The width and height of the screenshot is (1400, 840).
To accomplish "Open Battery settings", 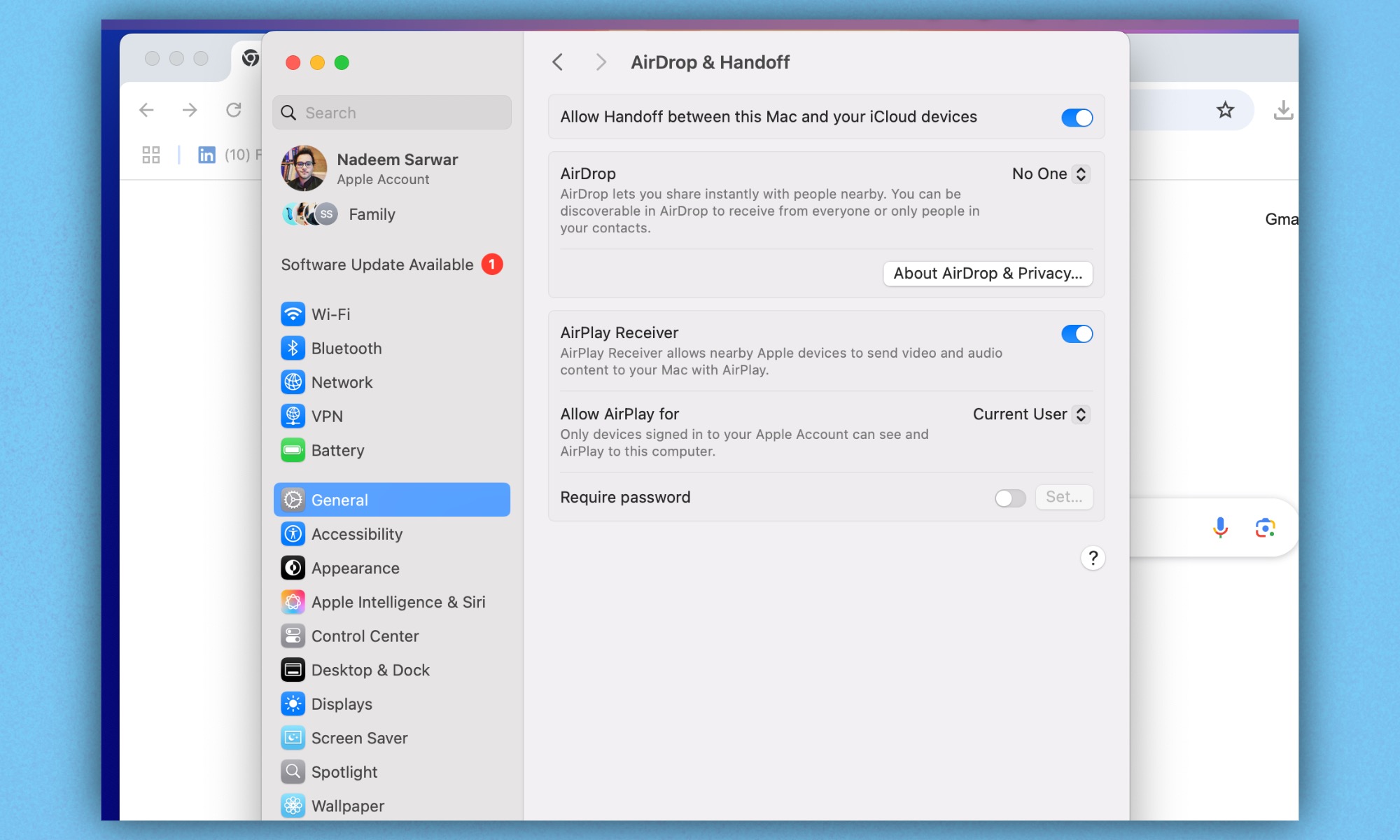I will [337, 450].
